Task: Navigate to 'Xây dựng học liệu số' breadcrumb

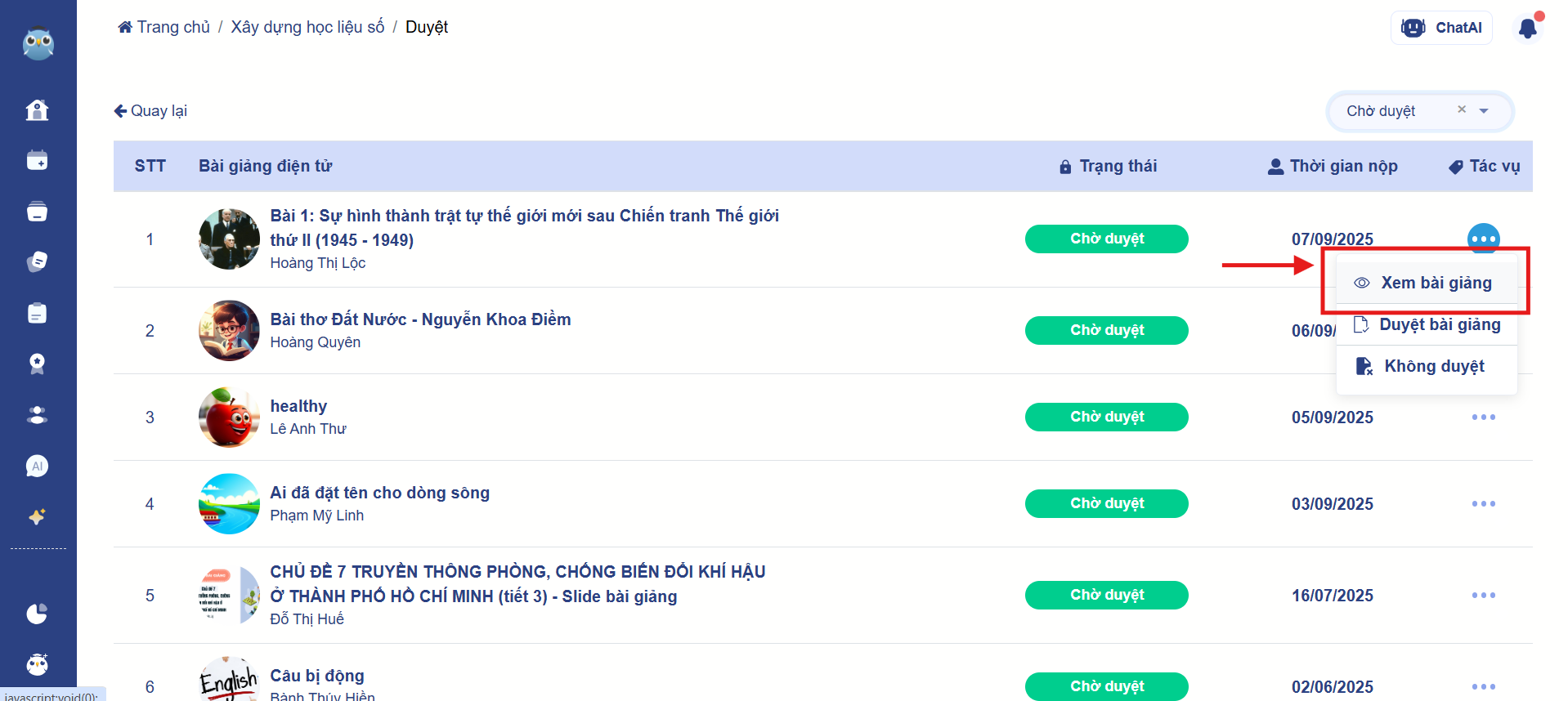Action: [307, 27]
